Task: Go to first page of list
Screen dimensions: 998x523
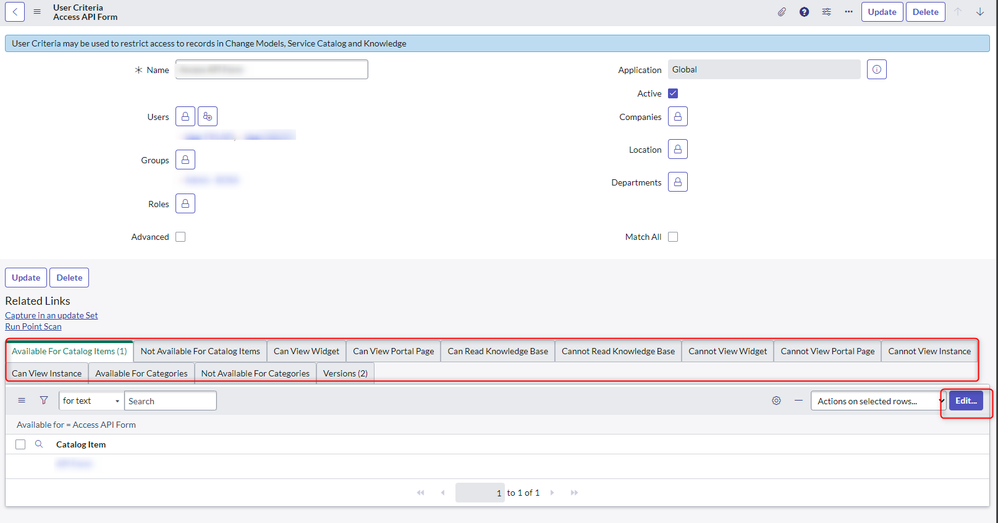Action: [421, 492]
